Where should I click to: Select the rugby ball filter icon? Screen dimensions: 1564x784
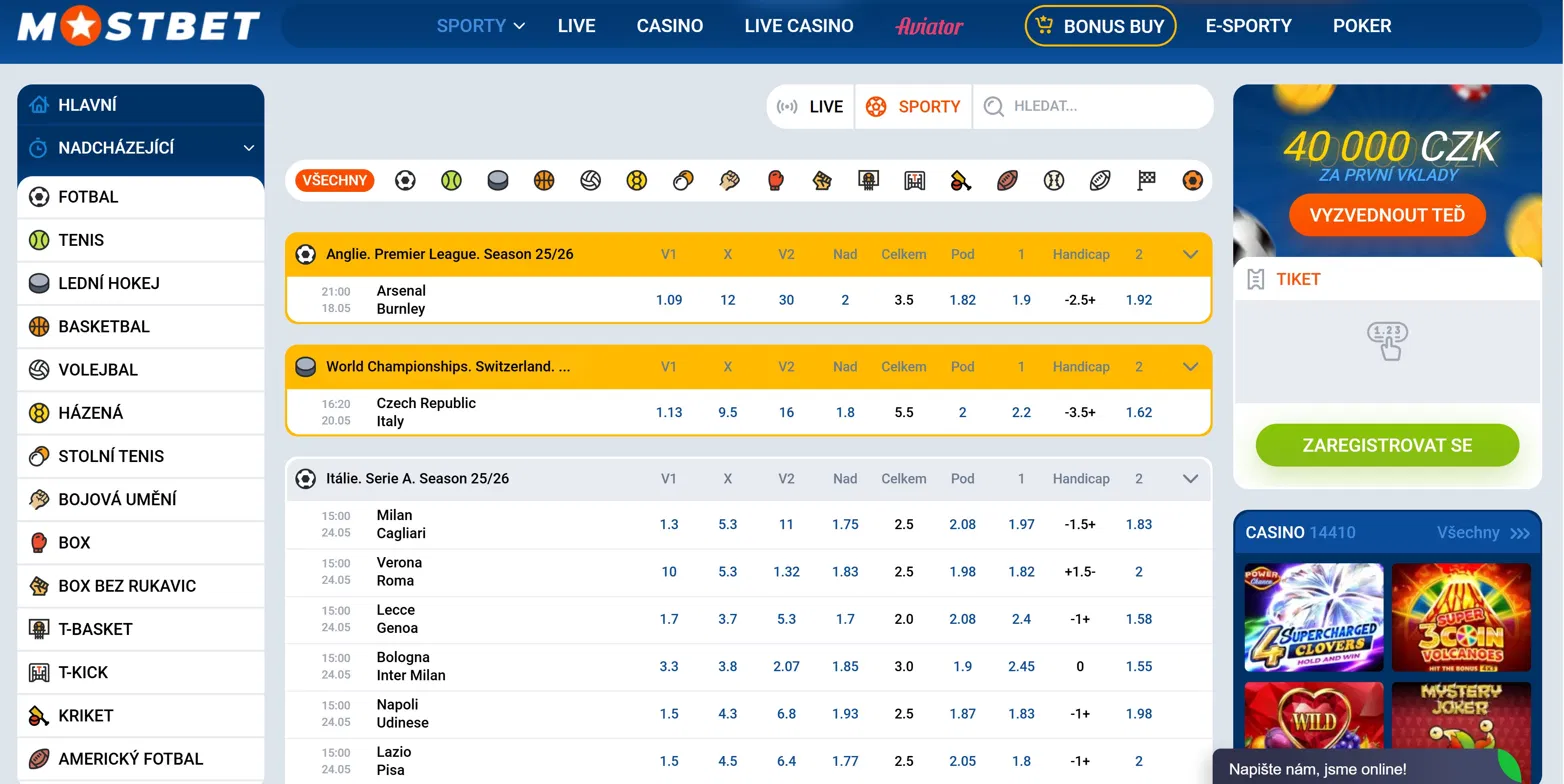click(1100, 181)
